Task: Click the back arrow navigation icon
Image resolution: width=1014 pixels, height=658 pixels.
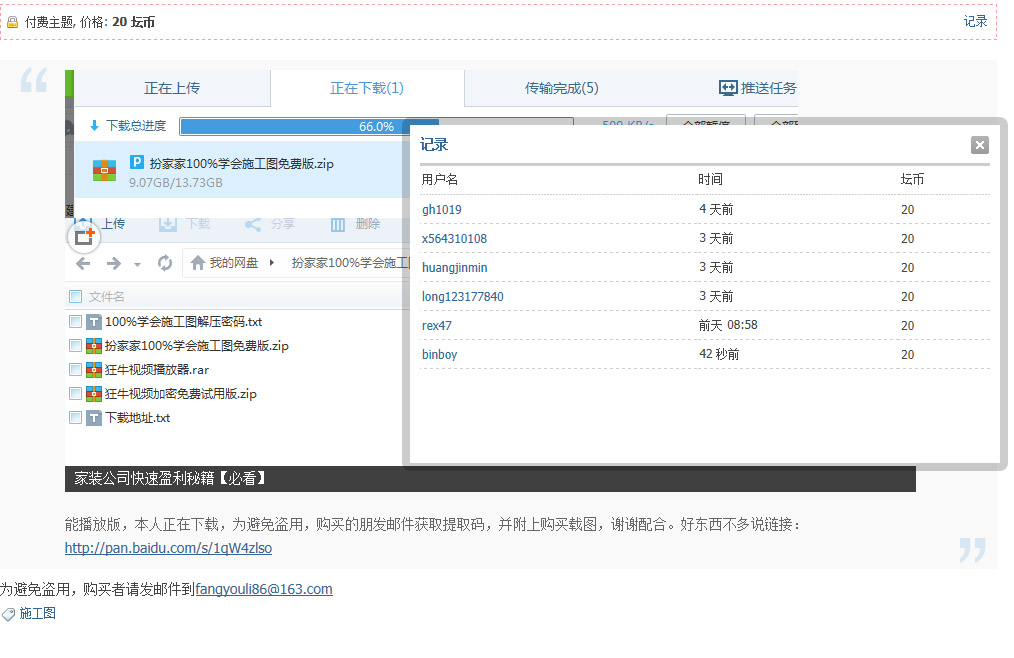Action: [83, 263]
